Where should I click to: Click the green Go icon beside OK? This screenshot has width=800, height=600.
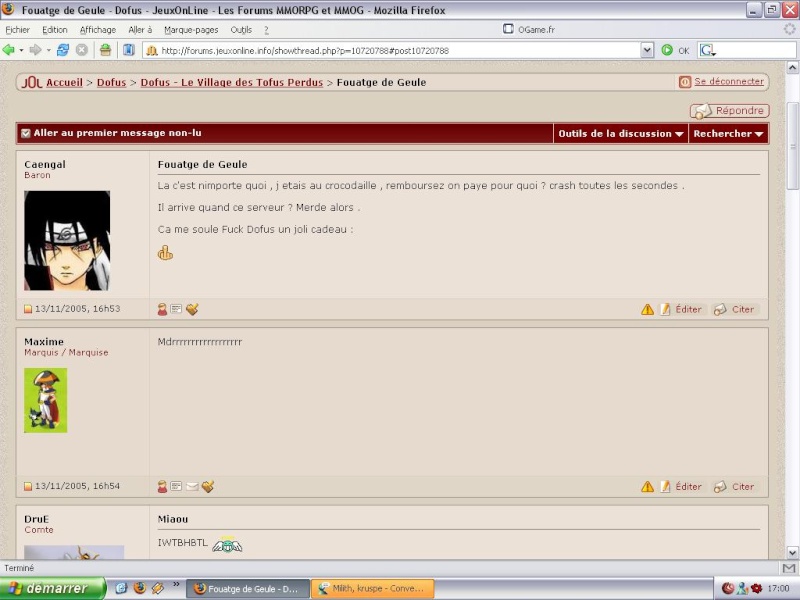pos(667,50)
